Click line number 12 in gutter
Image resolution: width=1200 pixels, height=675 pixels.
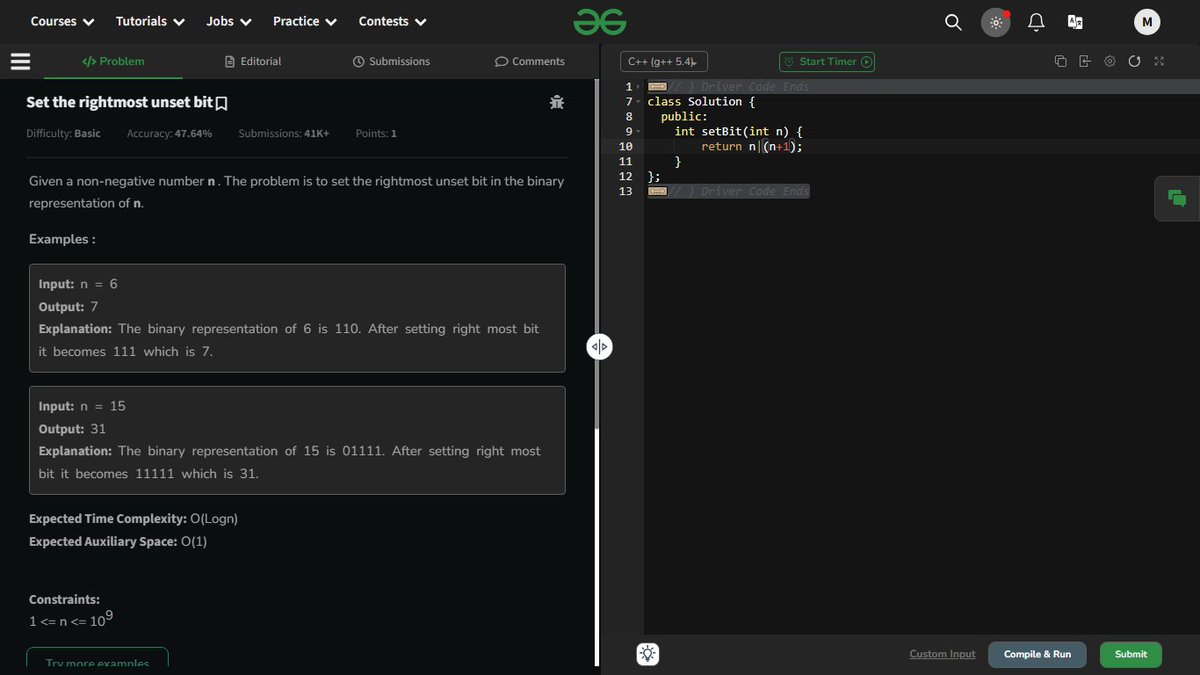click(626, 176)
